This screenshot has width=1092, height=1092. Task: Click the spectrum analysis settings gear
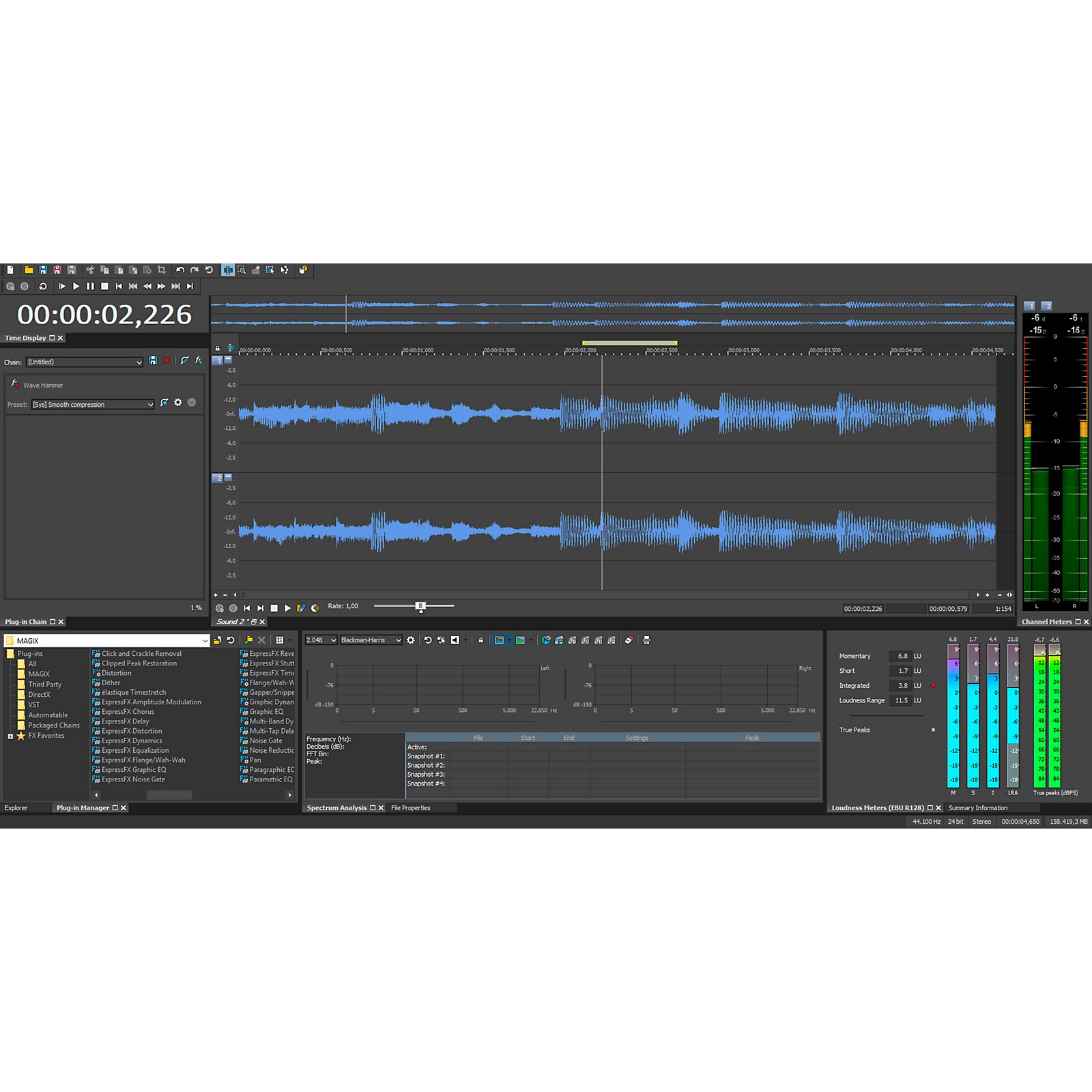(410, 640)
